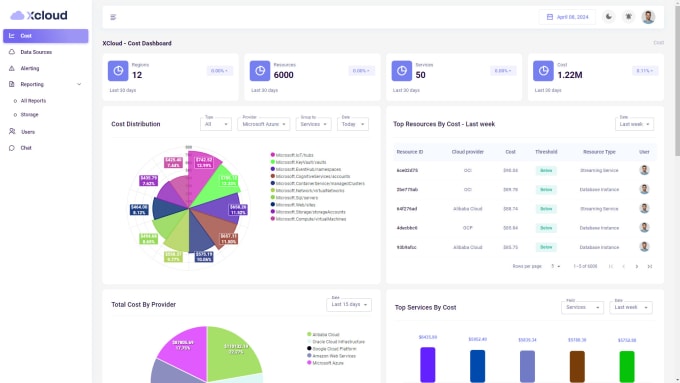Open the Users sidebar item
This screenshot has width=680, height=383.
tap(46, 131)
